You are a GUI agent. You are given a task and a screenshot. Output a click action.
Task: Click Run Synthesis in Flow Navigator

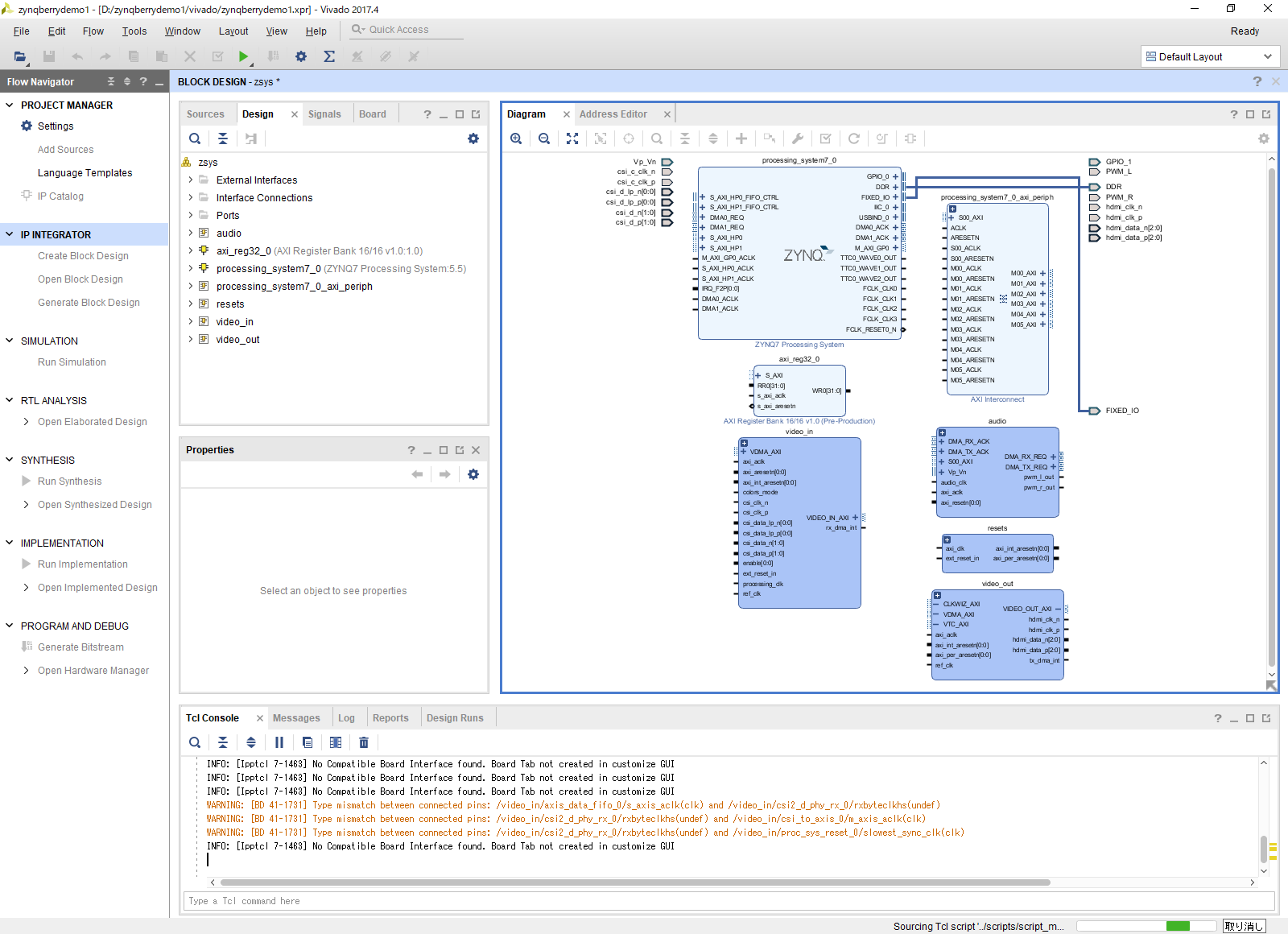69,481
